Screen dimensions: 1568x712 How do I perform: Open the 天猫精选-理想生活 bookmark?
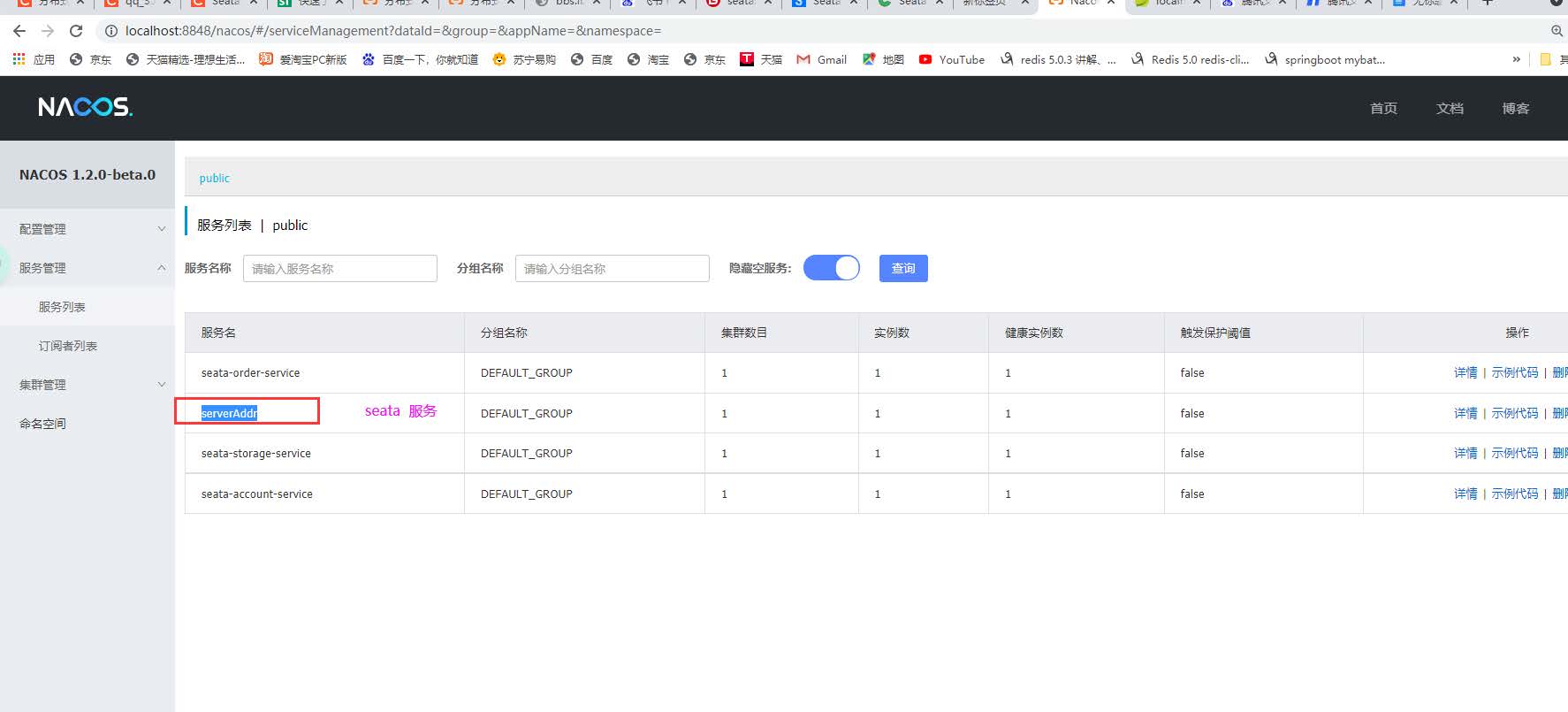[186, 59]
